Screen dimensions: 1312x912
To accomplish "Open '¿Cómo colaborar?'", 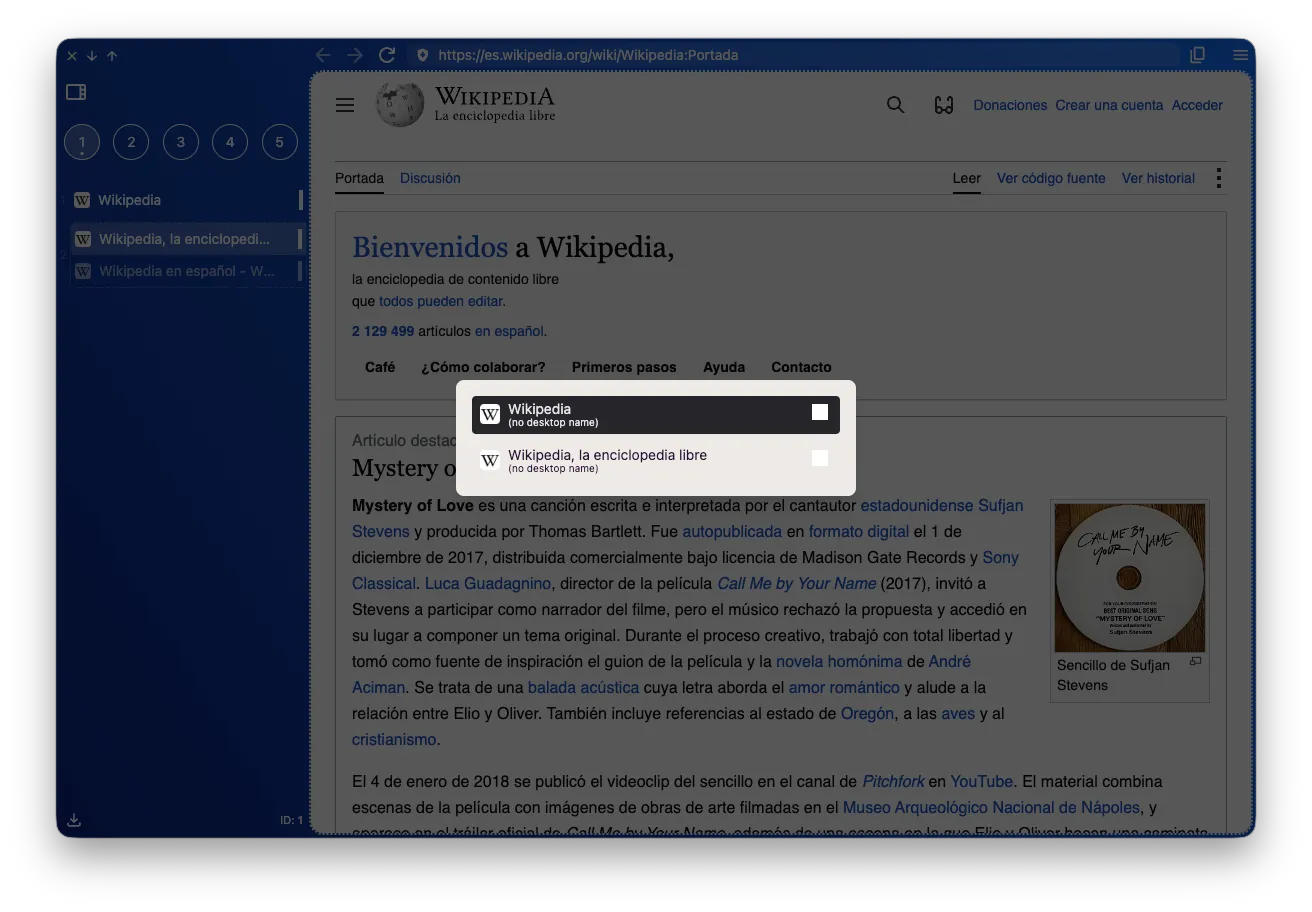I will pyautogui.click(x=483, y=367).
